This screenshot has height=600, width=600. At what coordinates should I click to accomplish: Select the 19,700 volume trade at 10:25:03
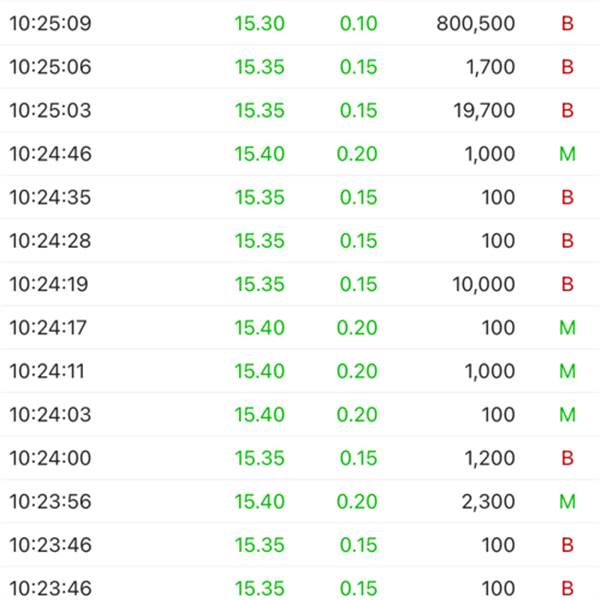(484, 111)
